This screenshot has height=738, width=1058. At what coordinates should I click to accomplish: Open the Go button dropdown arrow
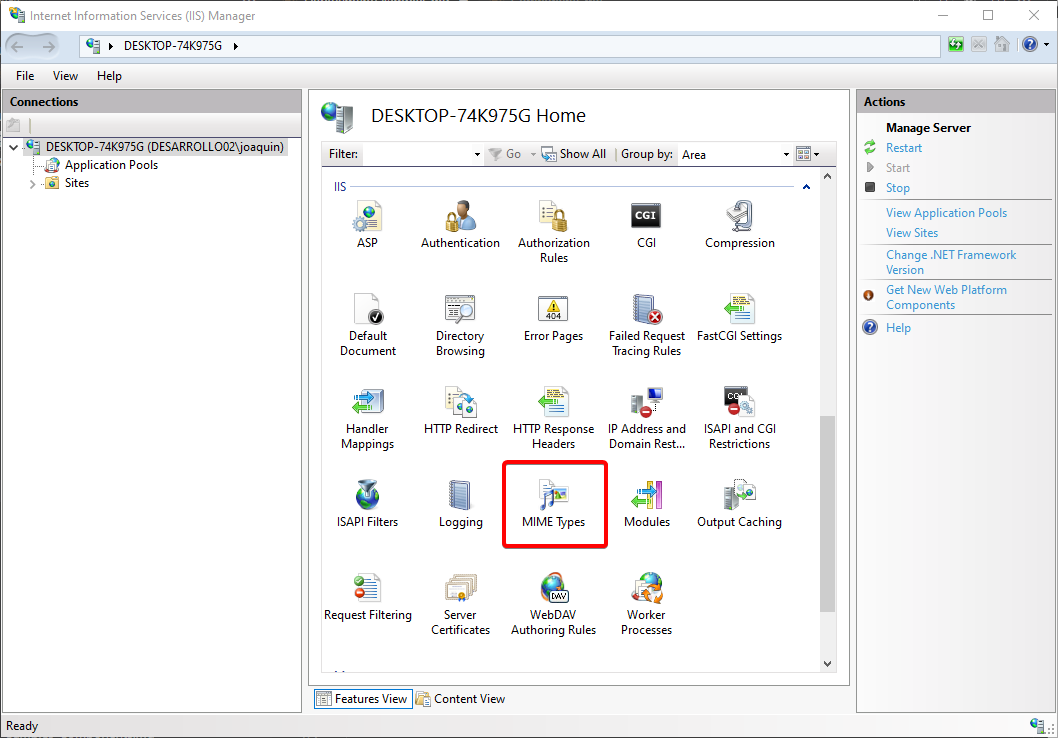[533, 154]
